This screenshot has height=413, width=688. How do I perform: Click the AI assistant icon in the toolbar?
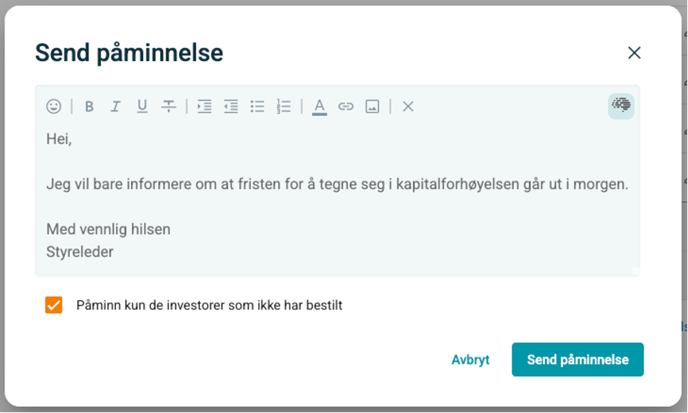[621, 106]
